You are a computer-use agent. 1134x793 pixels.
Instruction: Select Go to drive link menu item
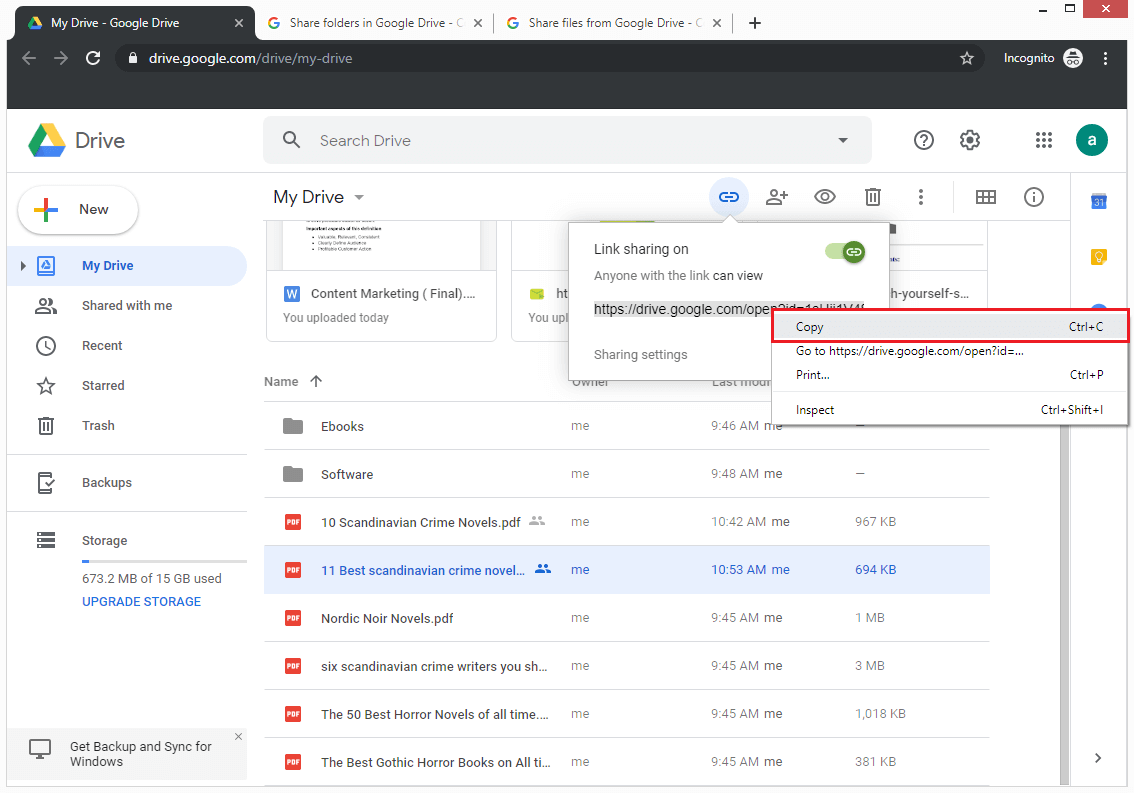pyautogui.click(x=950, y=351)
